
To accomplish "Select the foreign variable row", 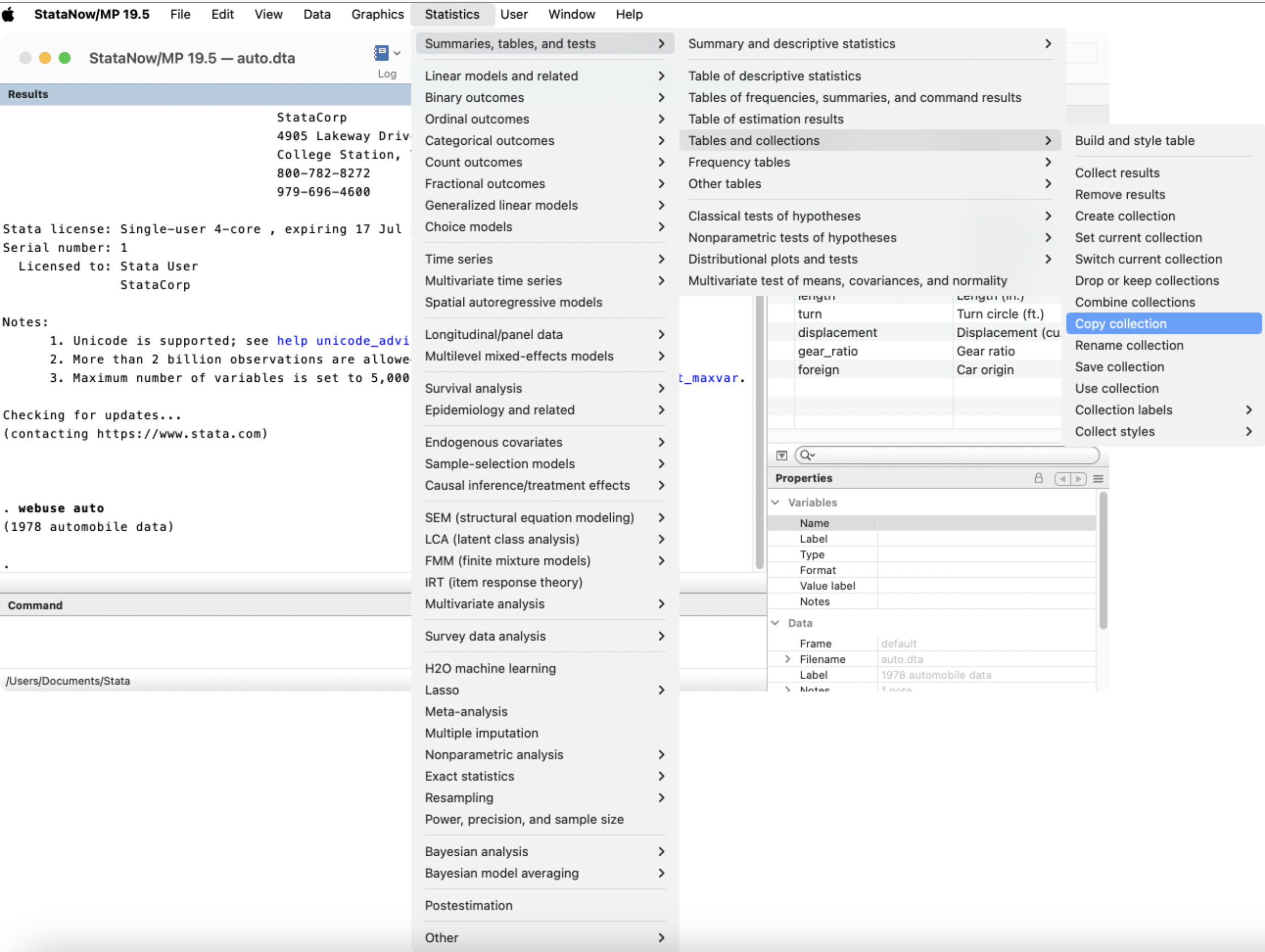I will click(818, 370).
